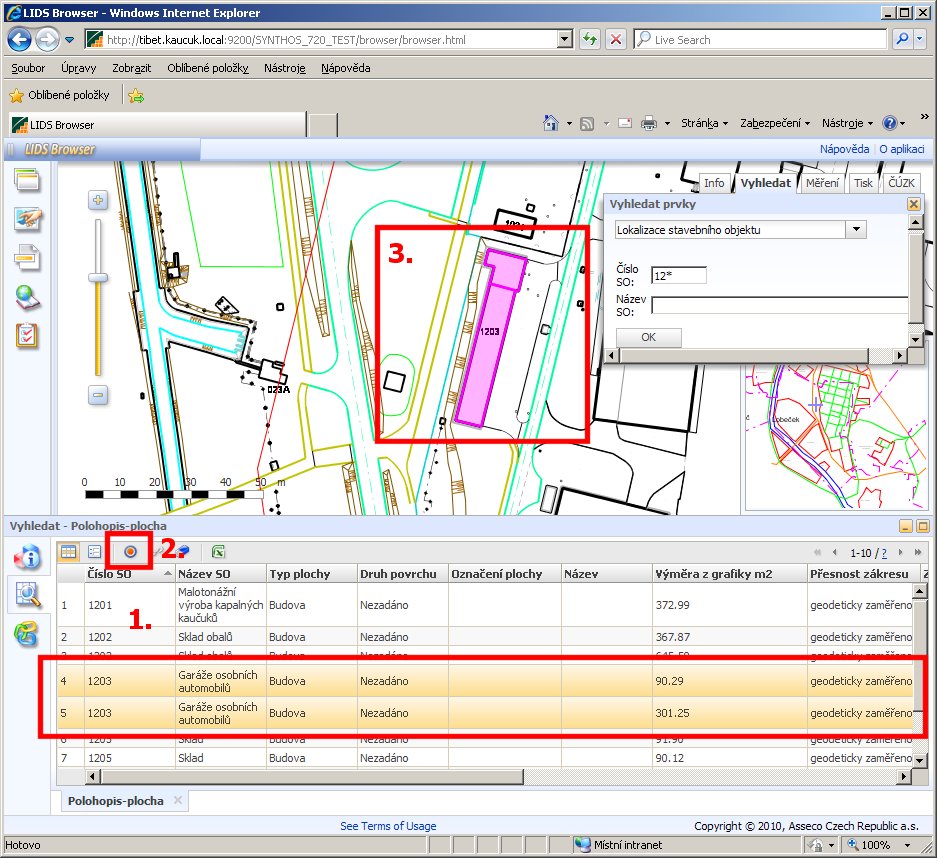Click the chain link icon beside results
The image size is (937, 858).
click(27, 634)
